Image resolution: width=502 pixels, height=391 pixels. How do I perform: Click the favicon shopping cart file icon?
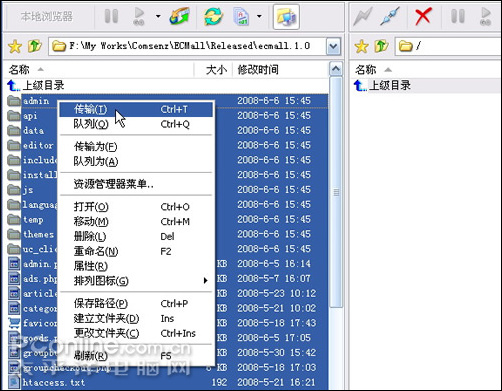pos(14,323)
